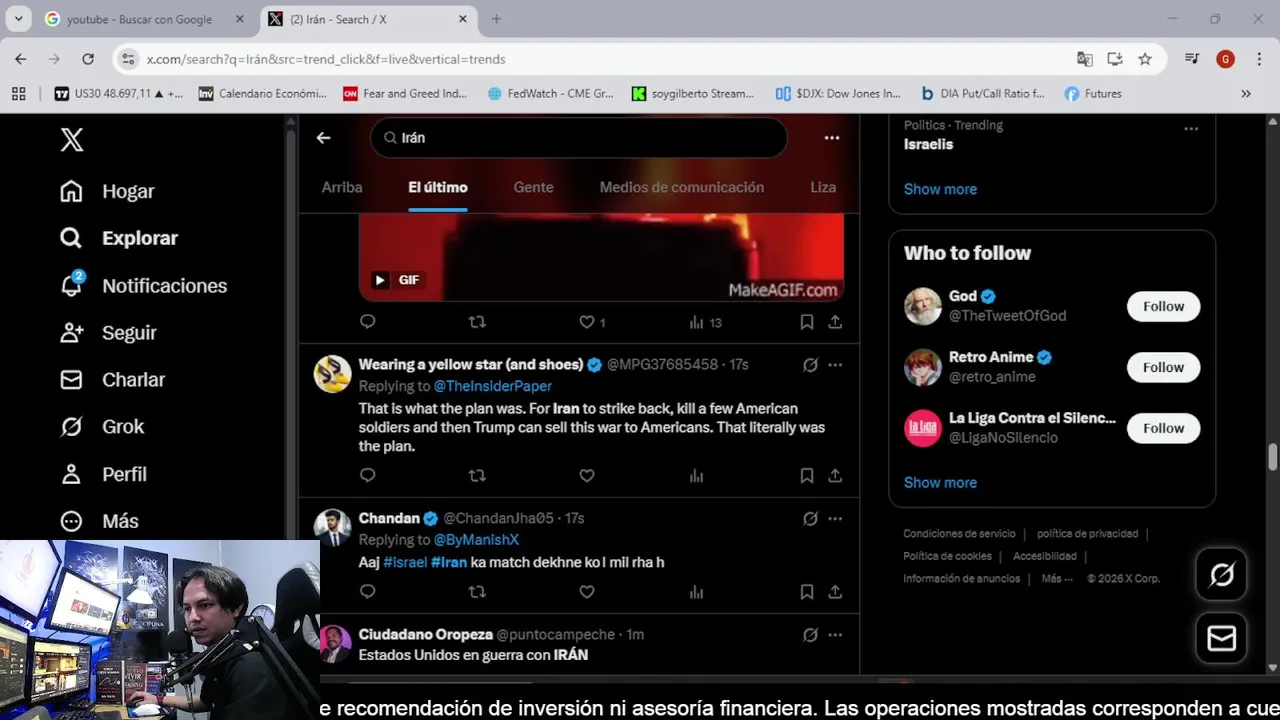The height and width of the screenshot is (720, 1280).
Task: Open Charlar messages in sidebar
Action: coord(112,380)
